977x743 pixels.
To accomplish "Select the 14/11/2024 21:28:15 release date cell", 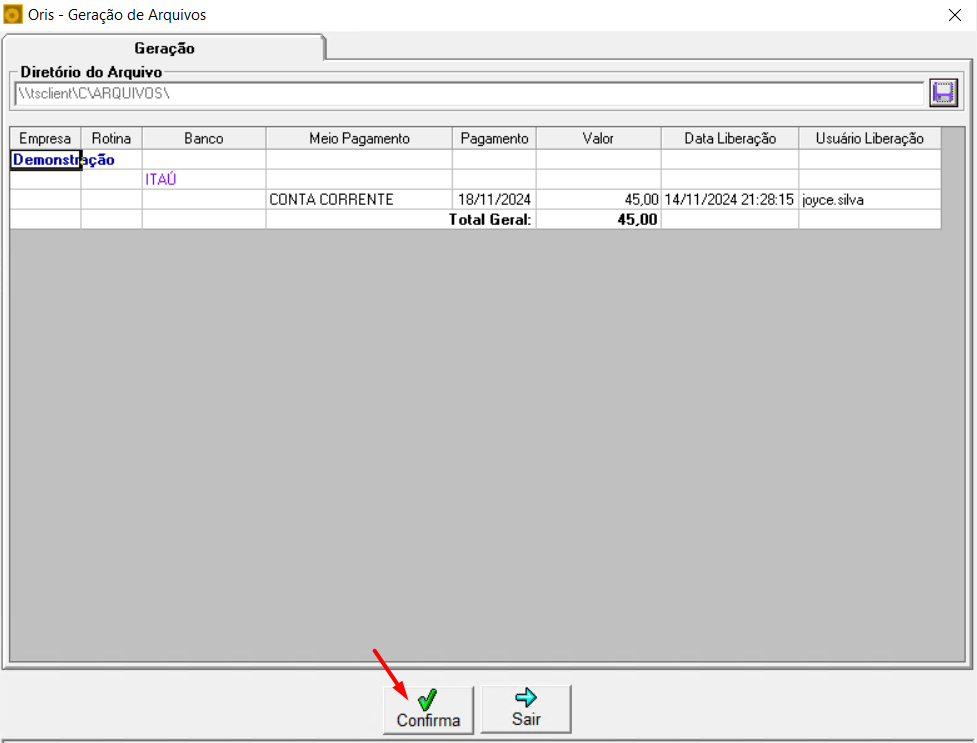I will pyautogui.click(x=730, y=199).
